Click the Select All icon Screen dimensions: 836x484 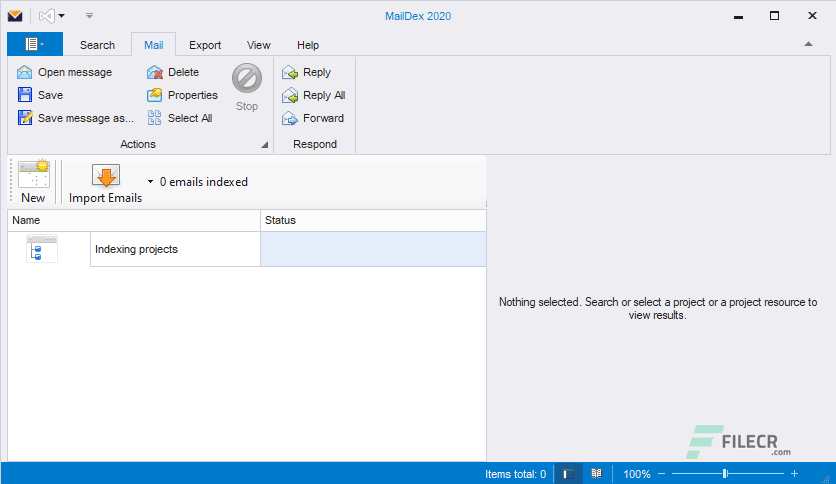click(x=155, y=118)
